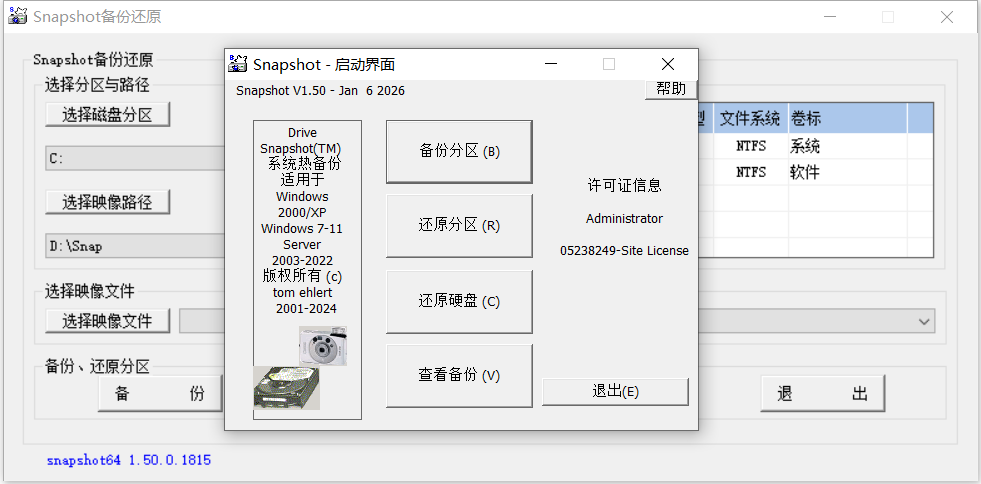This screenshot has width=981, height=484.
Task: Click the D:\Snap image path field
Action: pyautogui.click(x=135, y=246)
